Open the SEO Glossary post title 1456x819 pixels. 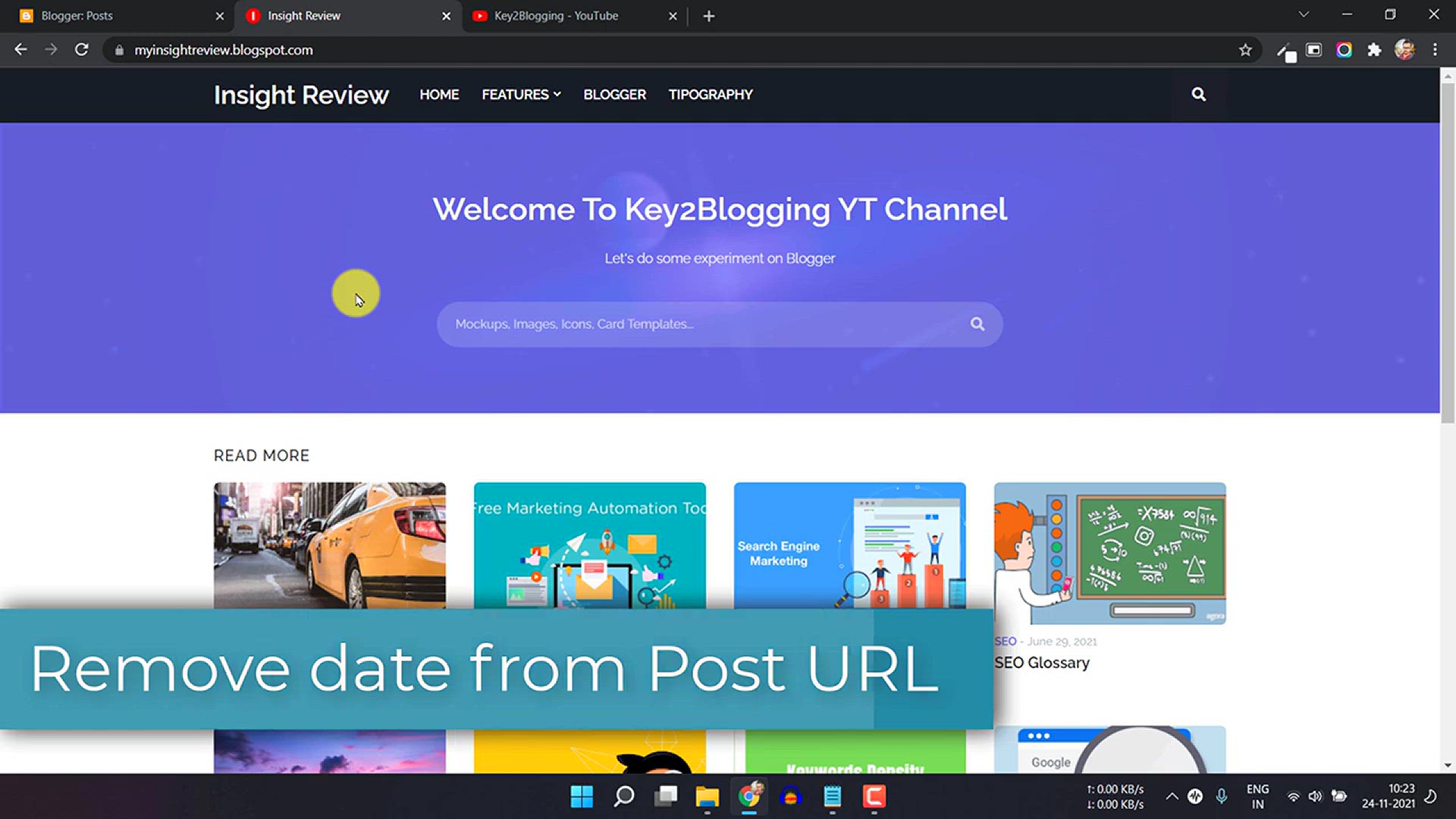pyautogui.click(x=1042, y=663)
